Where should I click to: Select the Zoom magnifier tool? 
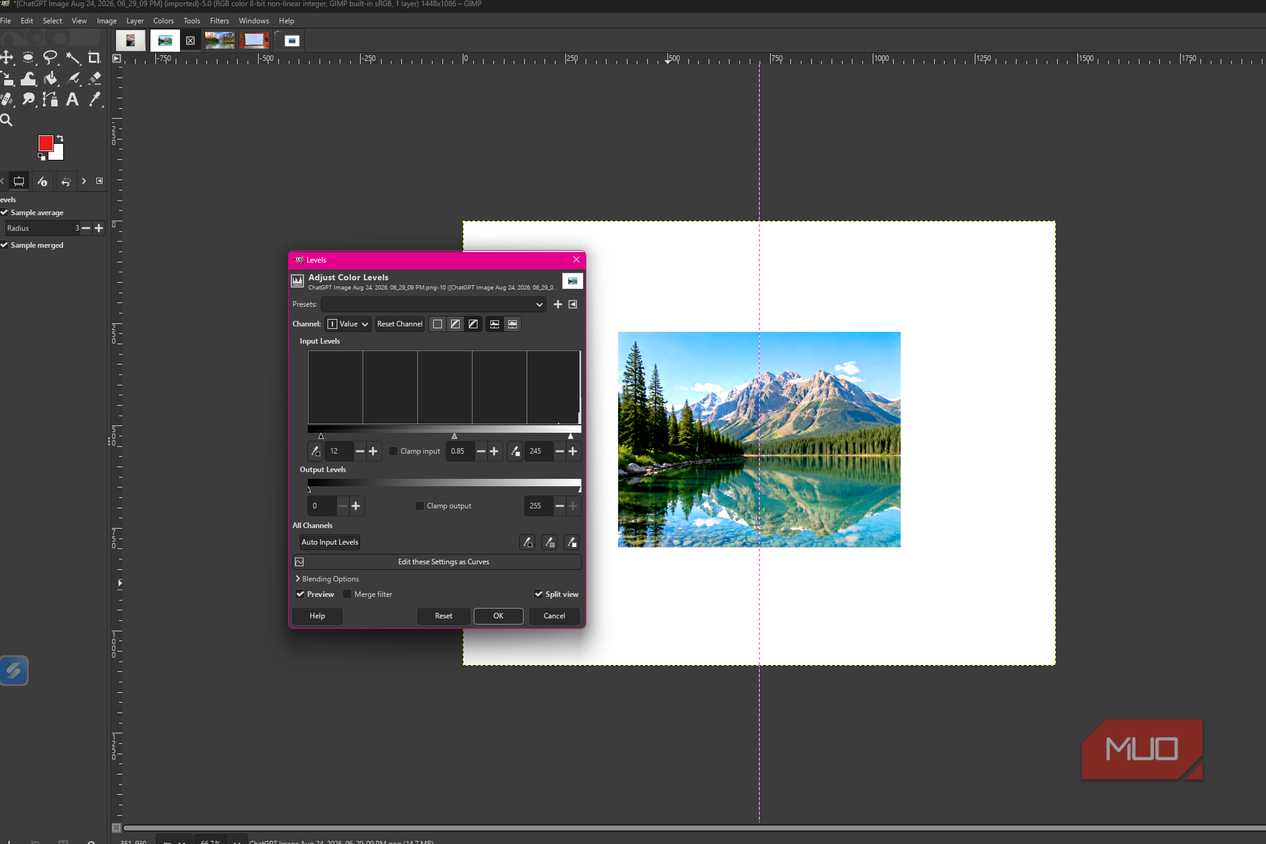(x=7, y=120)
